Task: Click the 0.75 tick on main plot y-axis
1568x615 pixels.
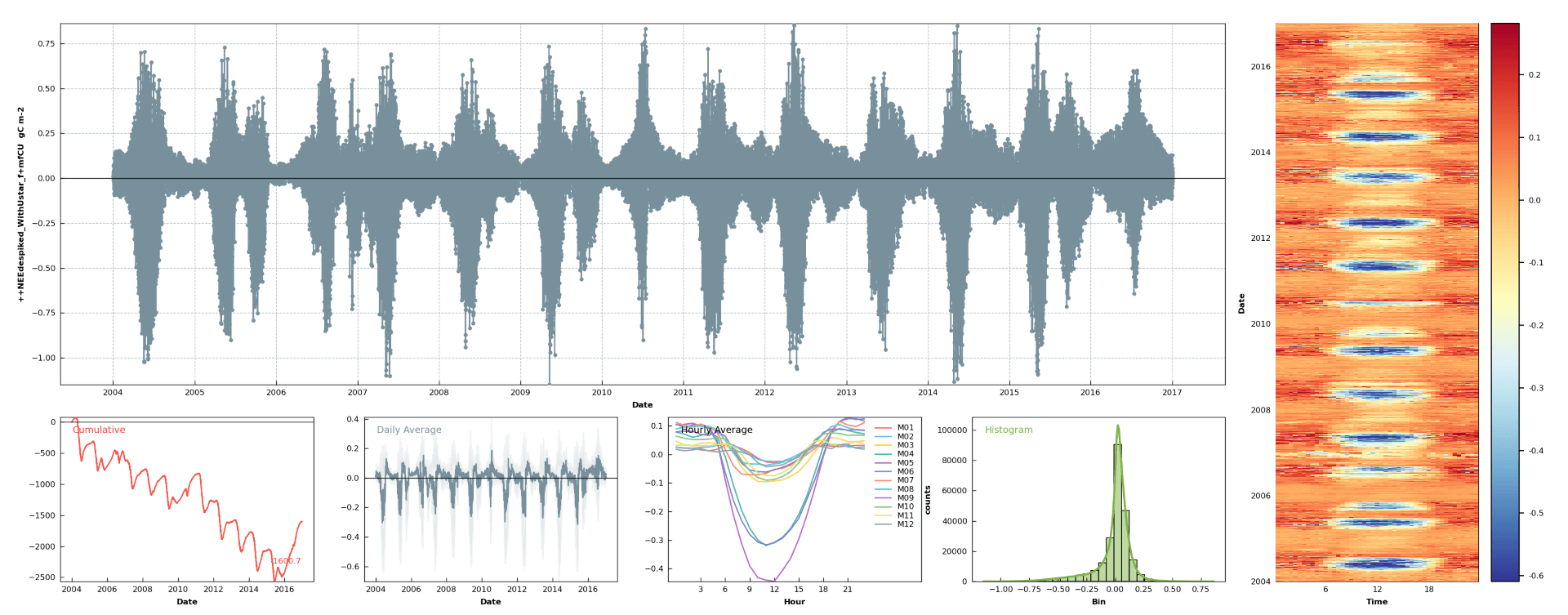Action: pos(47,44)
